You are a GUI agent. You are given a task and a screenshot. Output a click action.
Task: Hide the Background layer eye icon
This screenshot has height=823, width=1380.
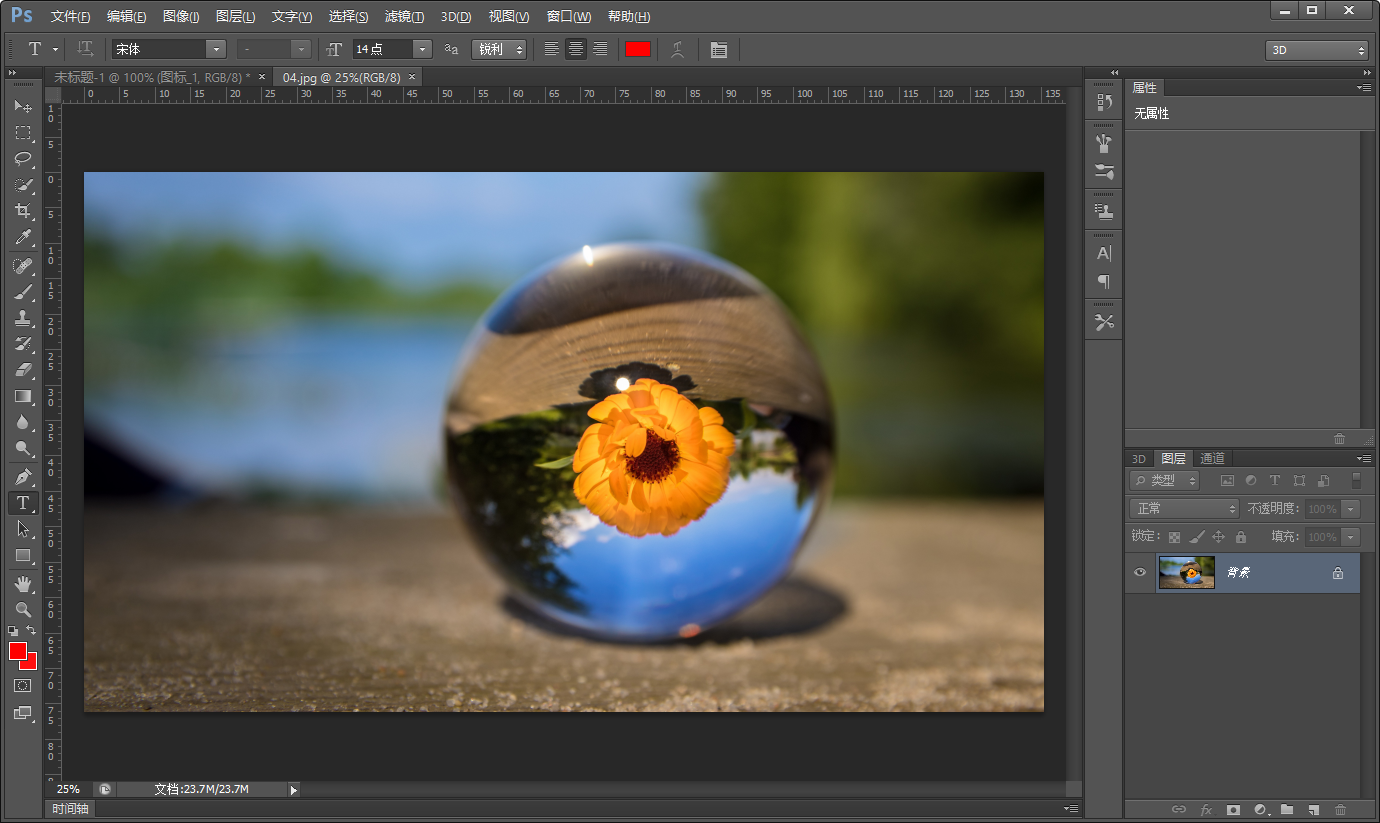[x=1140, y=573]
